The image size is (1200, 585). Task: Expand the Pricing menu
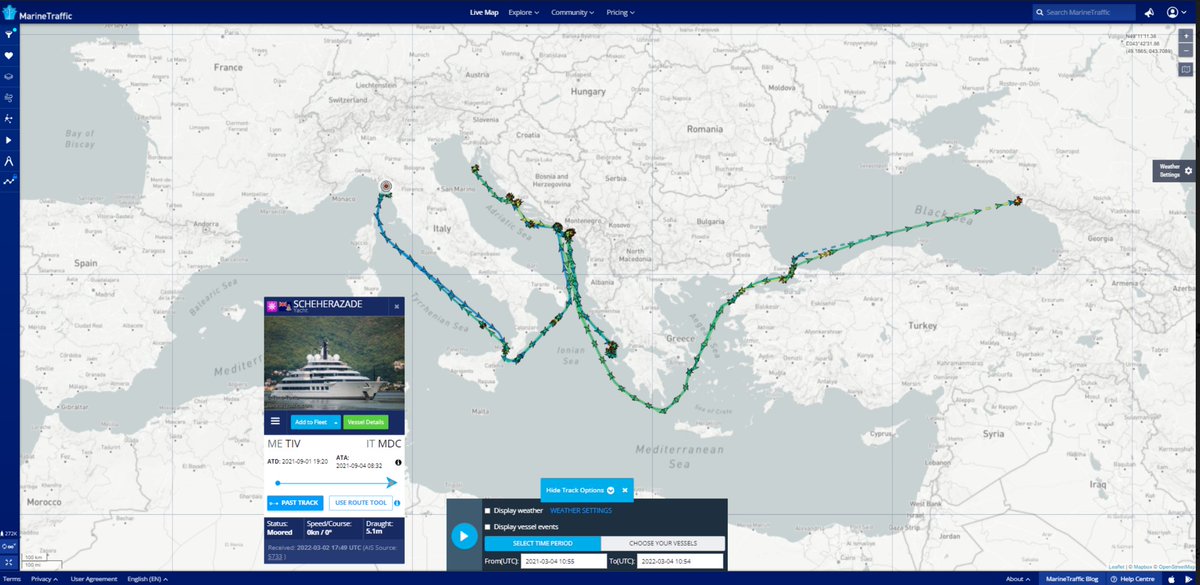[621, 12]
